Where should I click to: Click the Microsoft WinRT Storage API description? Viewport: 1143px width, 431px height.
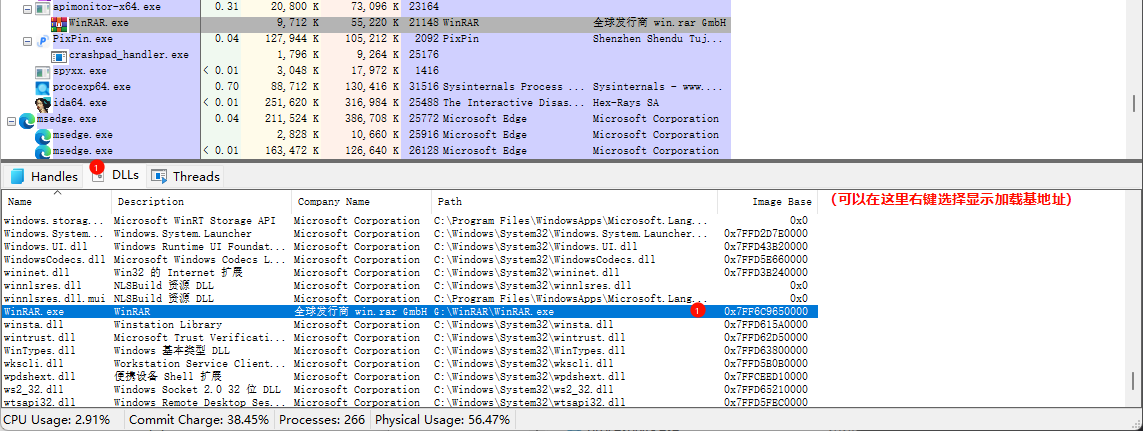pos(195,221)
